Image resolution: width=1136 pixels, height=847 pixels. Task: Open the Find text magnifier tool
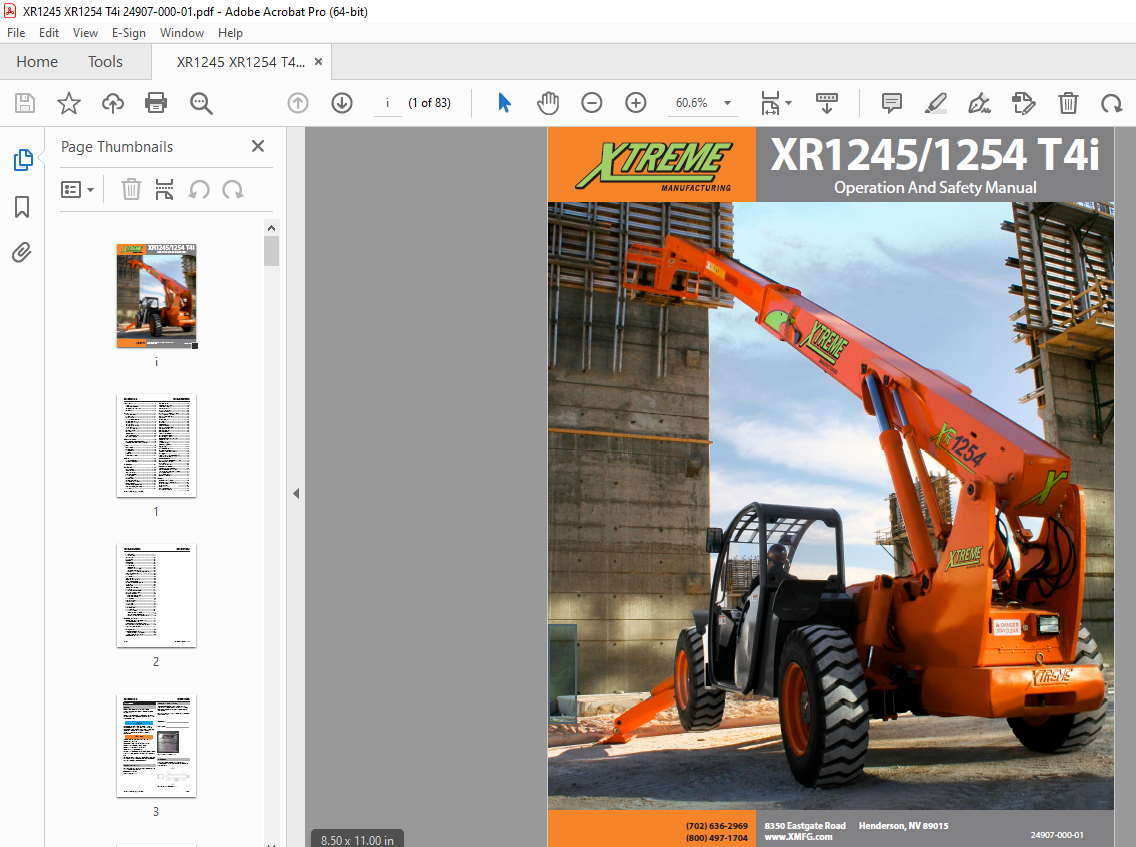(x=201, y=103)
